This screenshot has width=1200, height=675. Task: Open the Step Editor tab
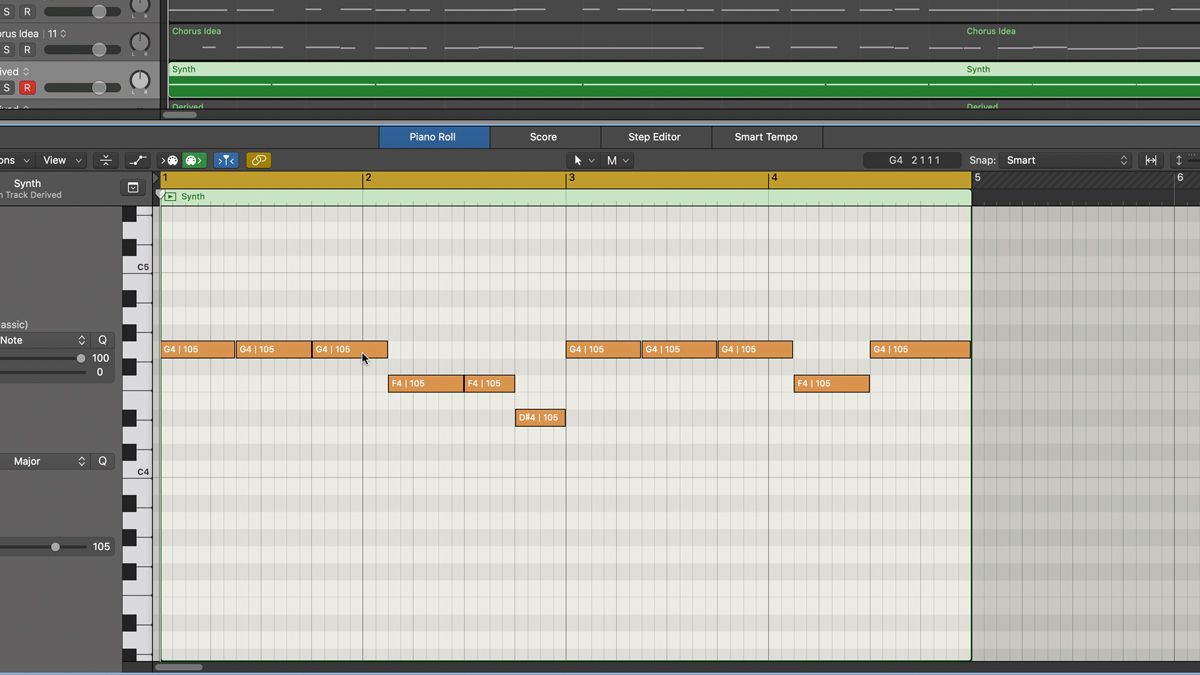(x=655, y=136)
